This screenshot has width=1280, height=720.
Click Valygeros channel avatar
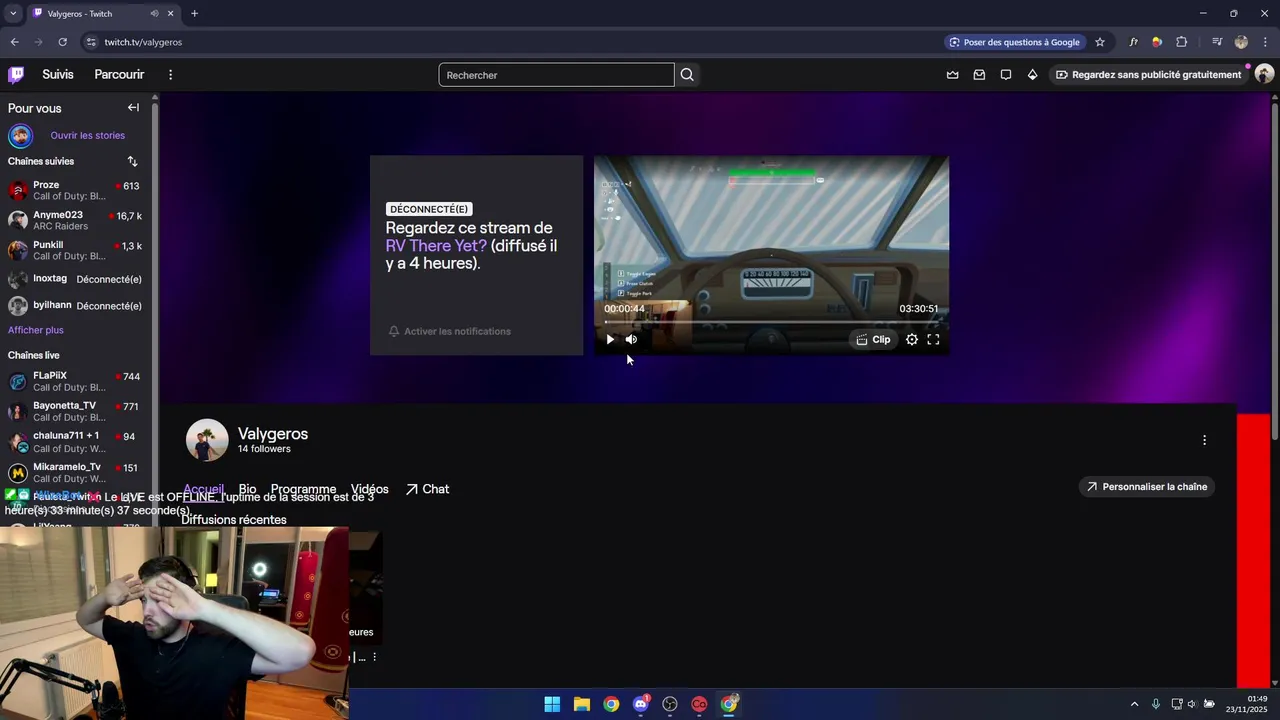pos(207,440)
